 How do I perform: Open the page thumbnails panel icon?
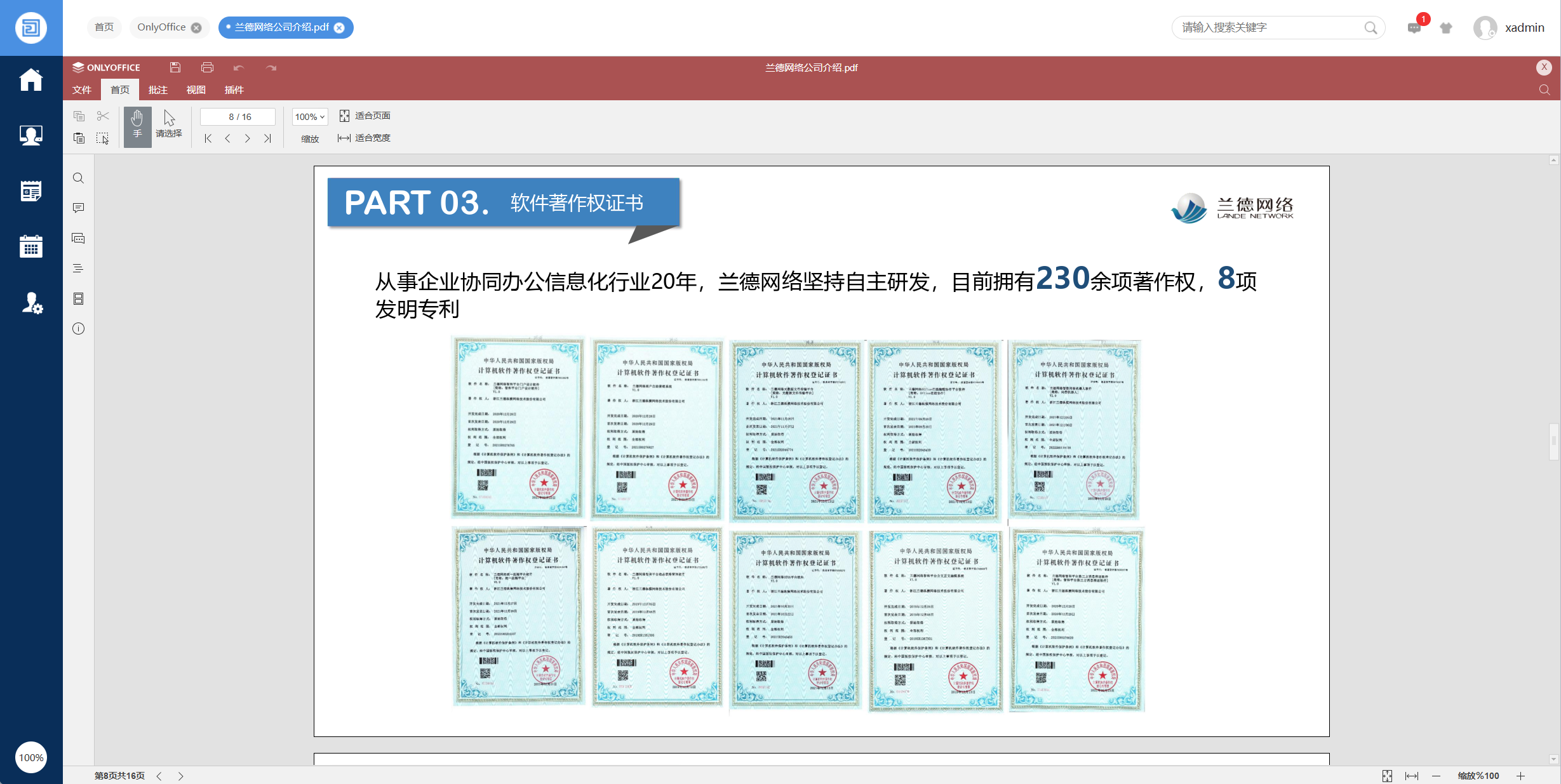78,298
